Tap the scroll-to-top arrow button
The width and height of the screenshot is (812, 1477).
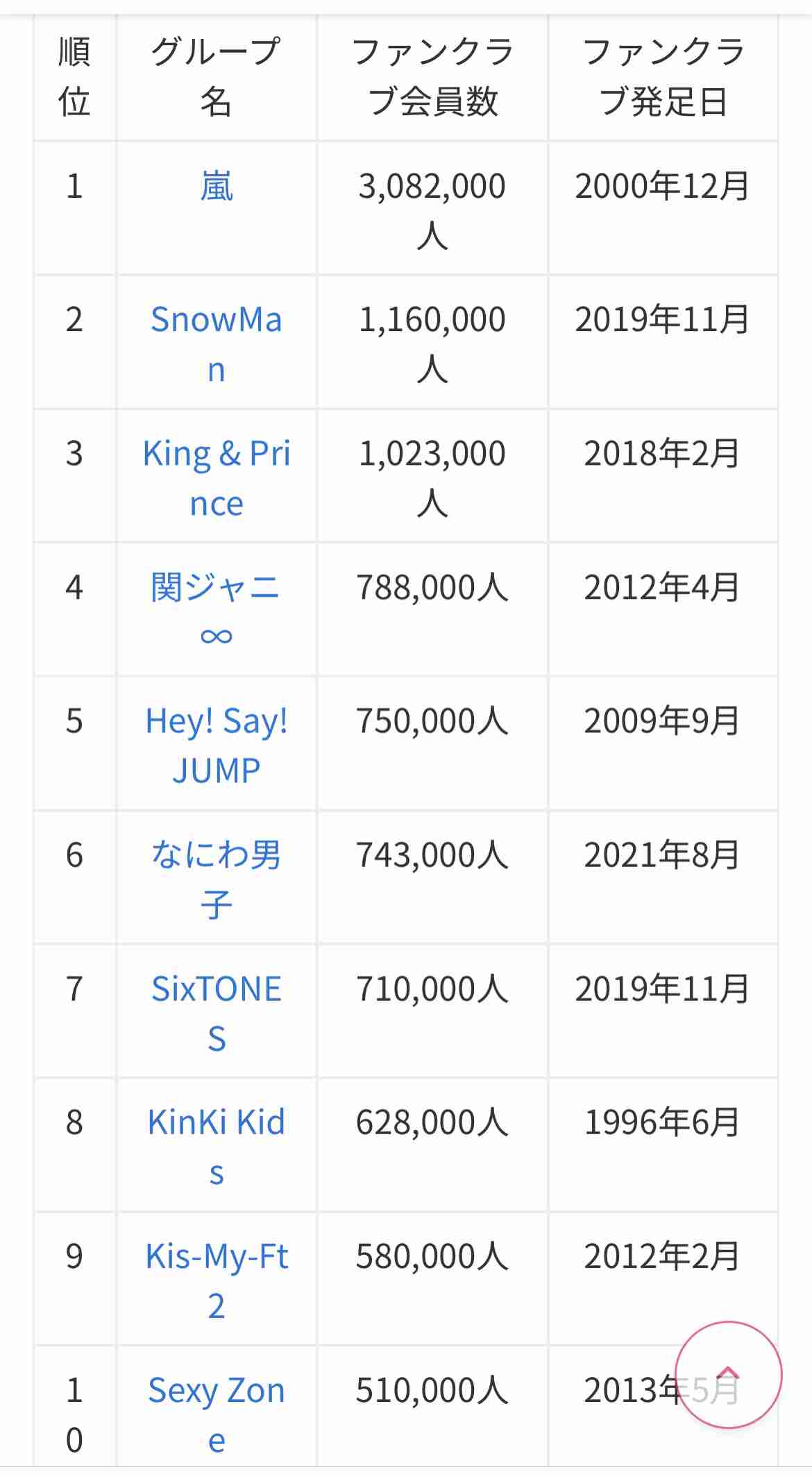728,1375
